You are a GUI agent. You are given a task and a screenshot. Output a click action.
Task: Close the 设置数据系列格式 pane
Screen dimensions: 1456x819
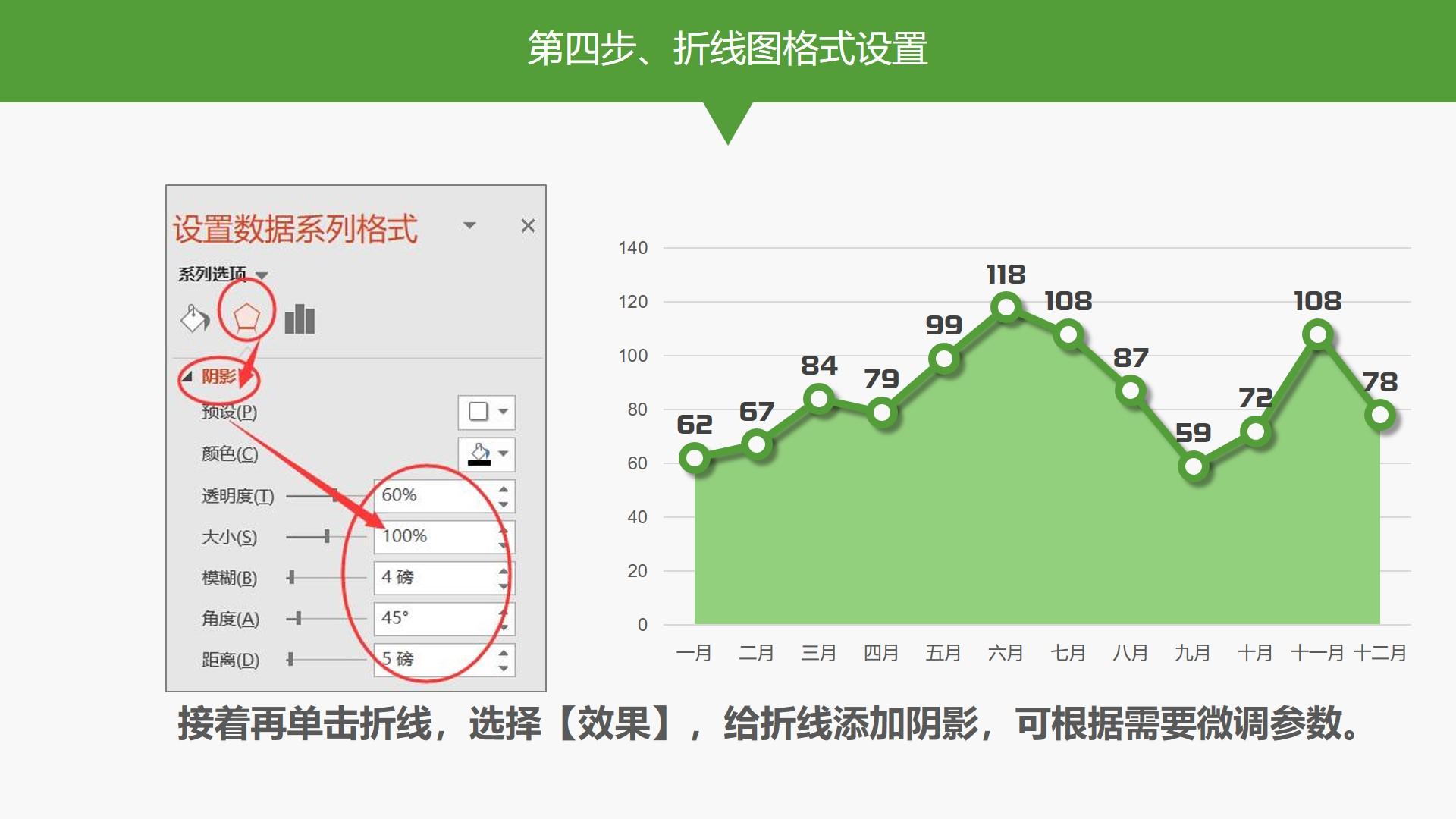(x=529, y=226)
